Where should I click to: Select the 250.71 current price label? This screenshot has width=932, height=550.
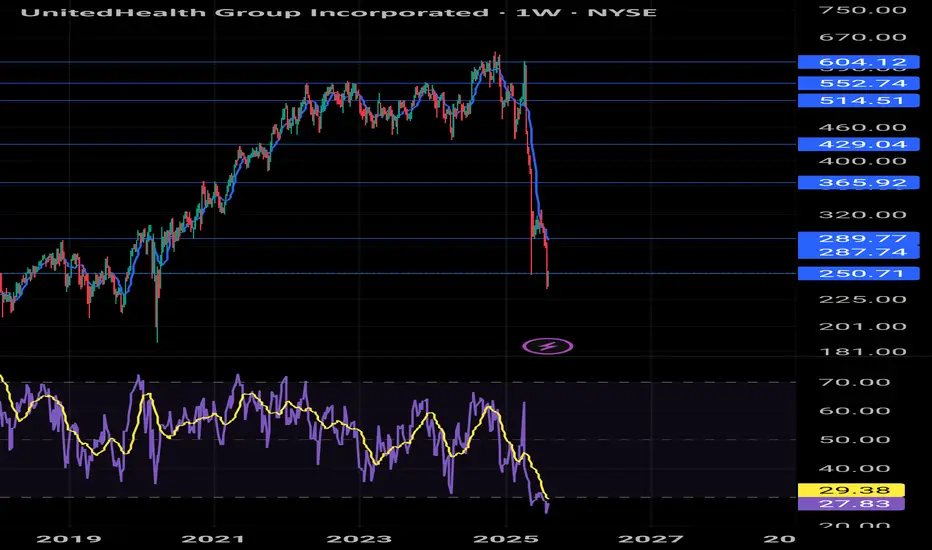[x=858, y=274]
